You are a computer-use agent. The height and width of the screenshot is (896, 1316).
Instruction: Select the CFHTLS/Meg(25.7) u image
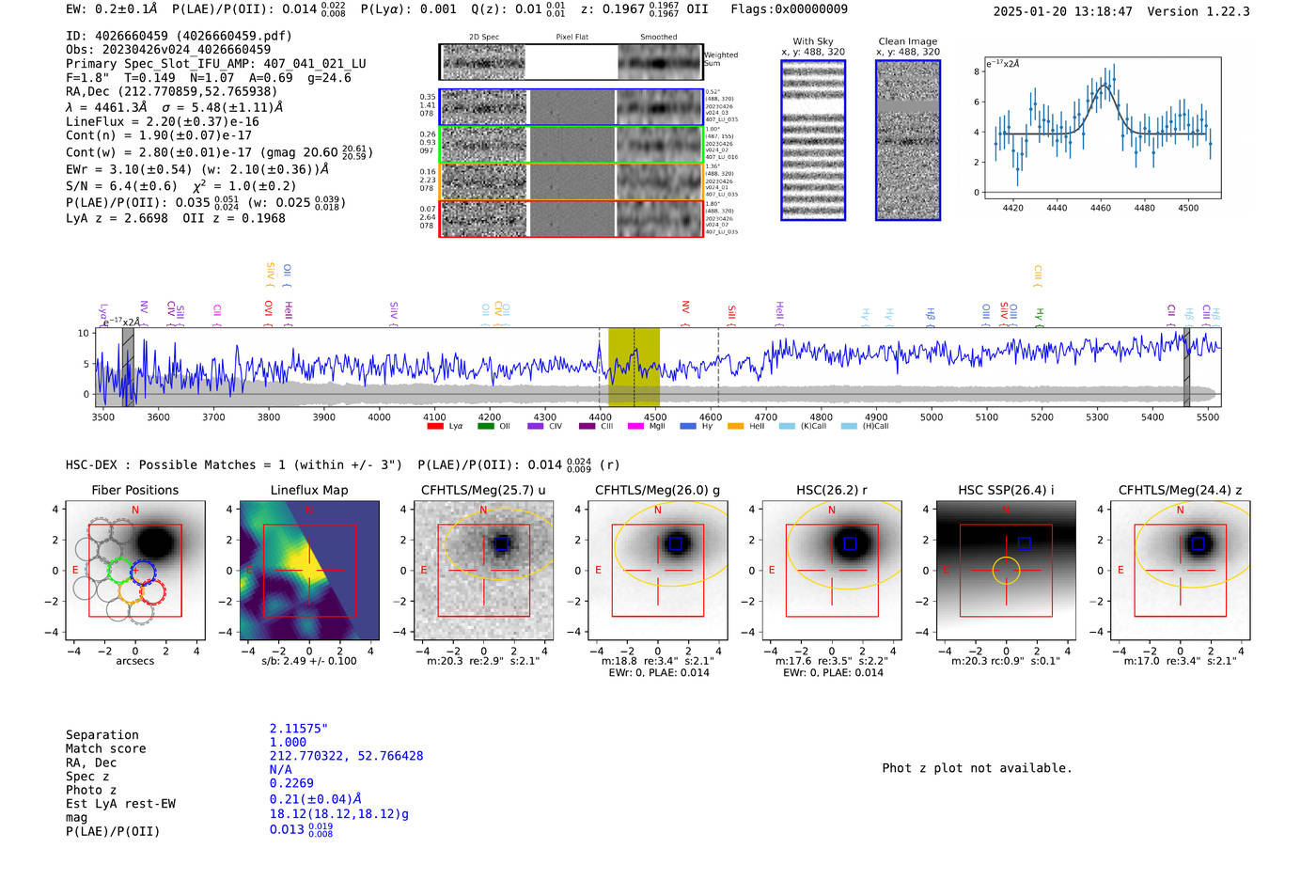tap(483, 570)
